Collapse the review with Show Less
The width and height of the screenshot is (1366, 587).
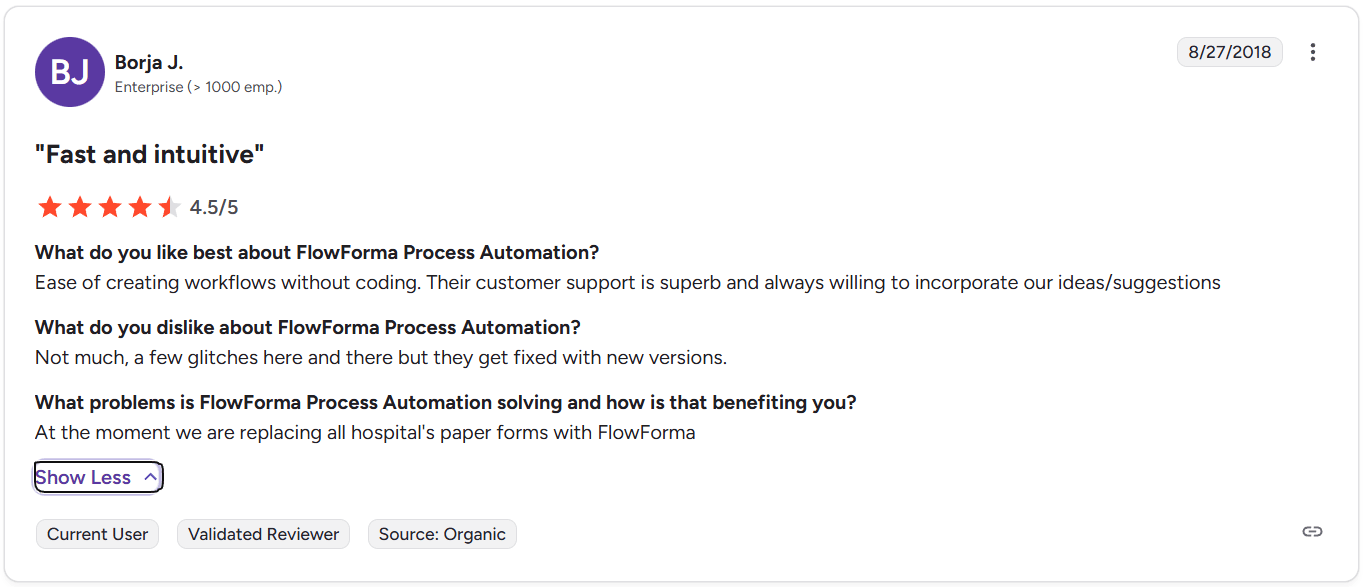click(83, 478)
